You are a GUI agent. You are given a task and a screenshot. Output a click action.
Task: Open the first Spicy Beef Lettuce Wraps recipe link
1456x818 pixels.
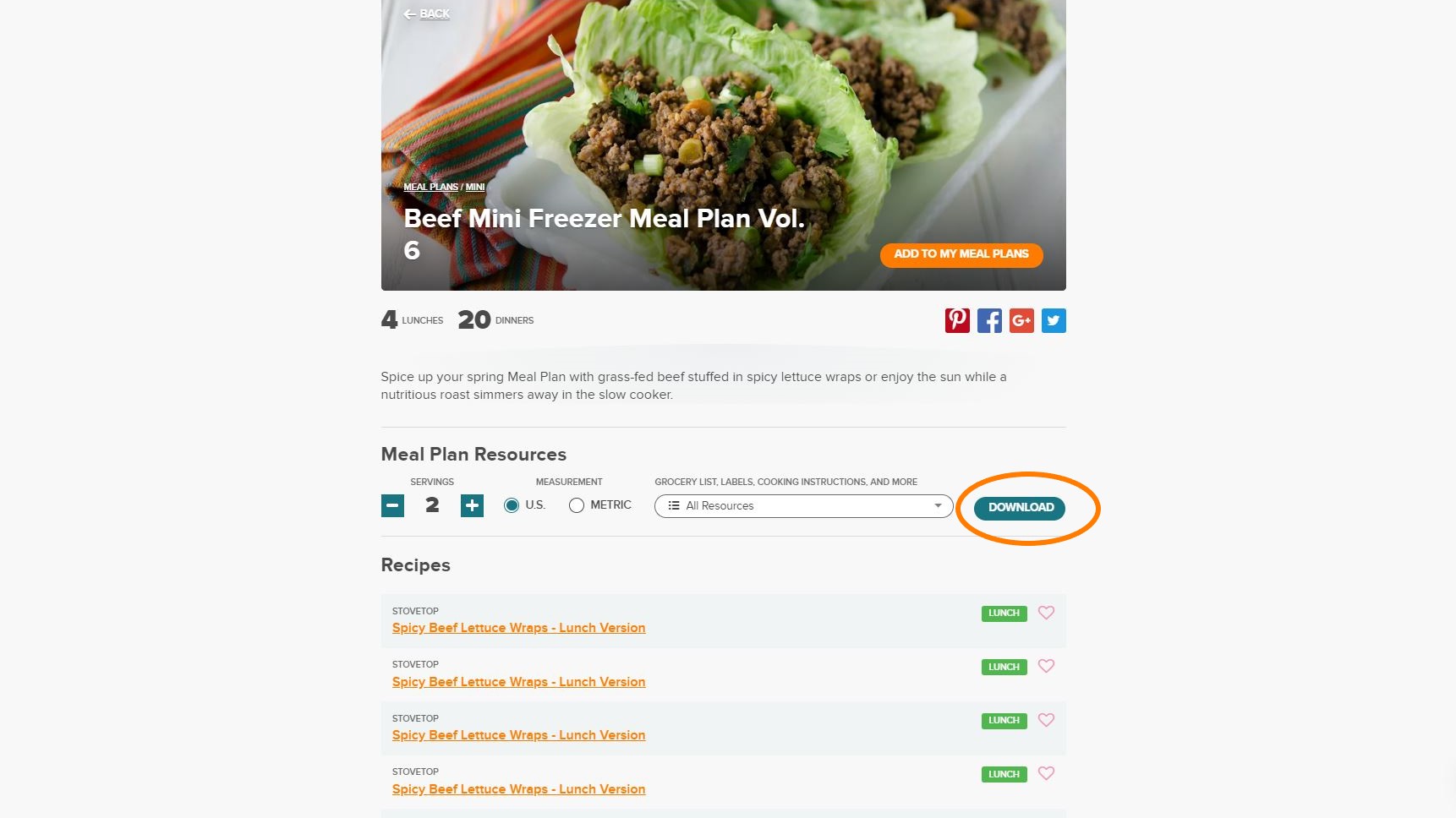(518, 628)
